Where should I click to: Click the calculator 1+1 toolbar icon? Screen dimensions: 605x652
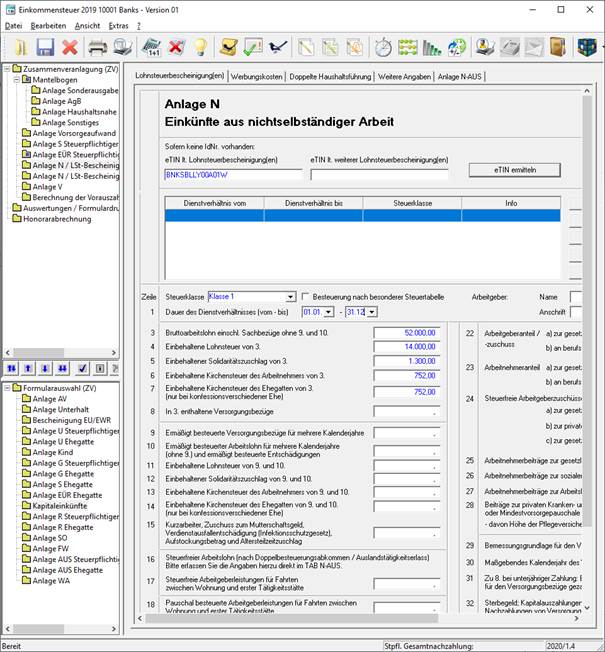(151, 47)
